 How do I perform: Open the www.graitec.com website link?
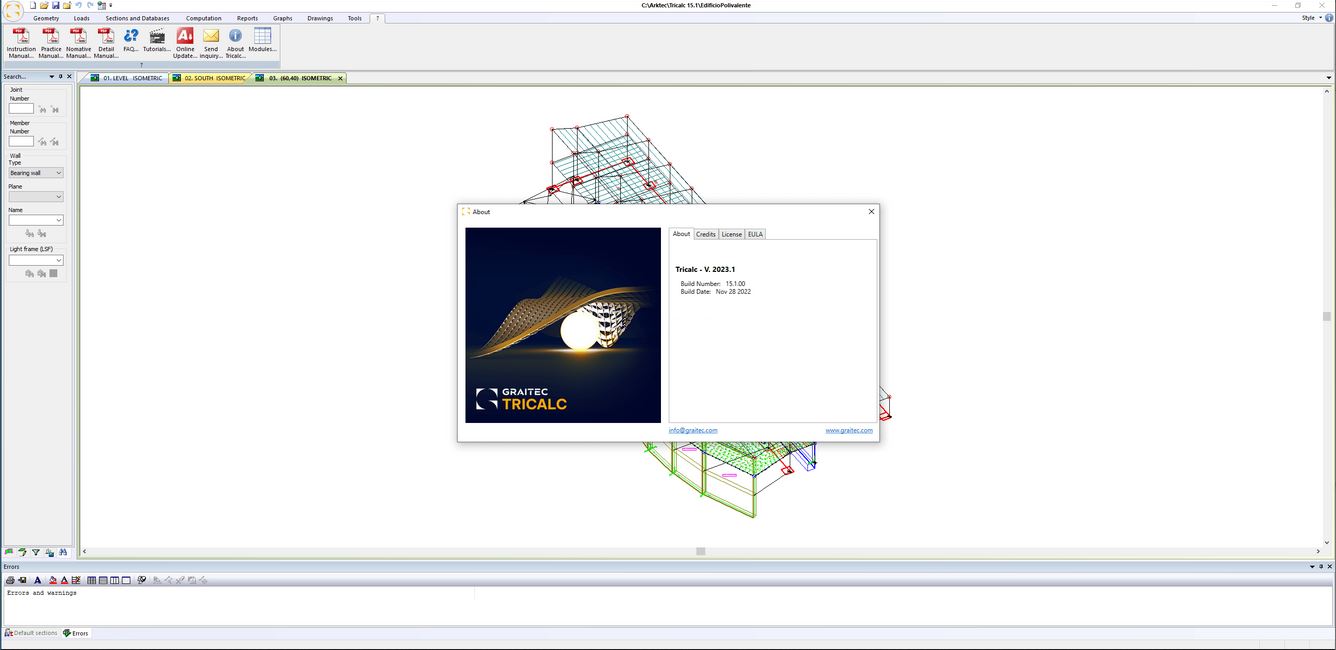coord(848,430)
